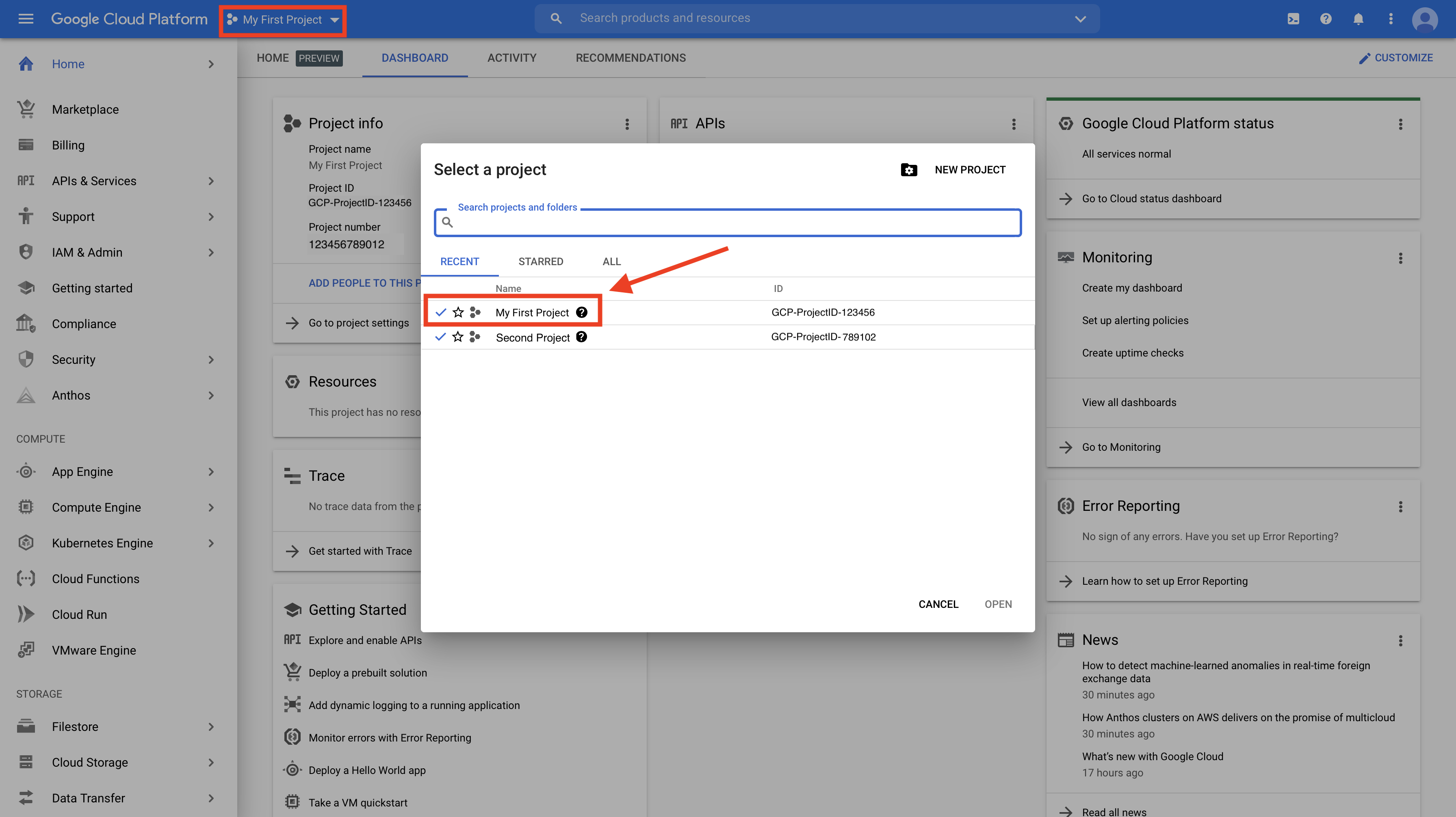Star Second Project
The height and width of the screenshot is (817, 1456).
click(458, 337)
